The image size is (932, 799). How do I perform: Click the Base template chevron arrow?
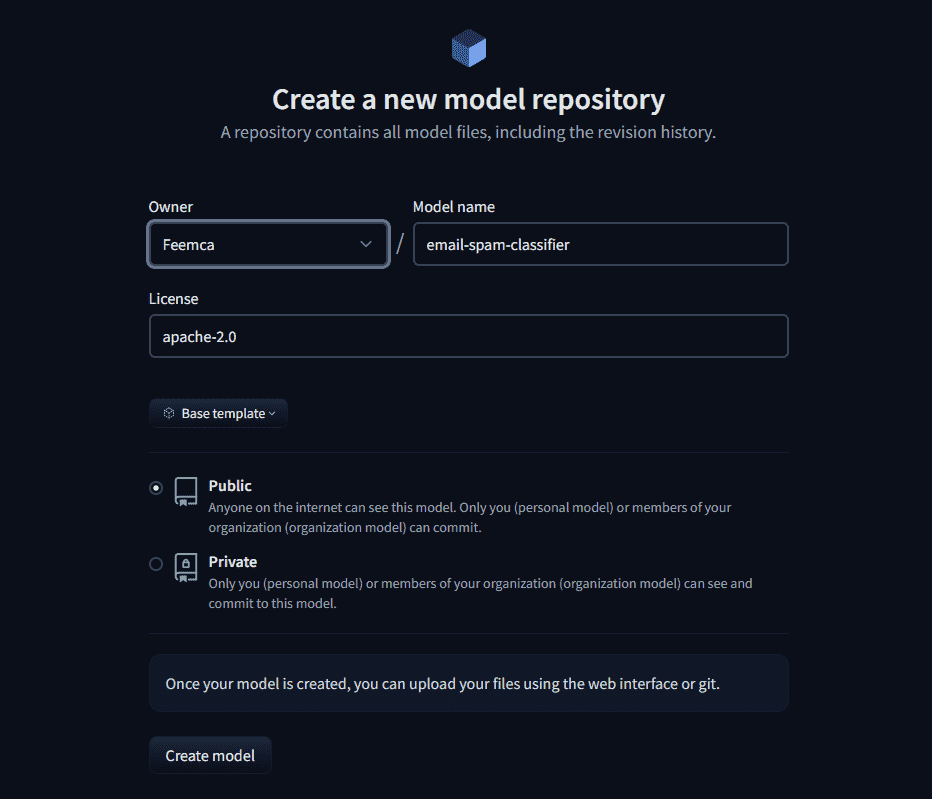272,414
